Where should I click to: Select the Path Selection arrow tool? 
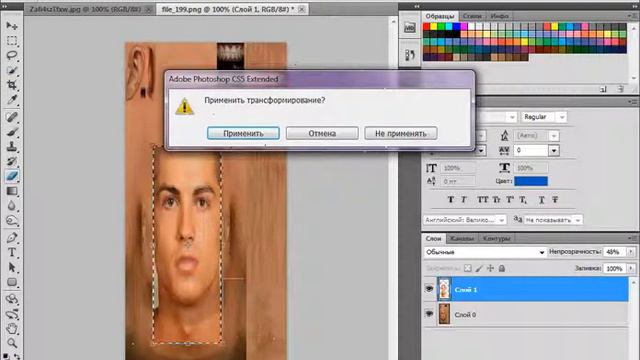(x=11, y=267)
